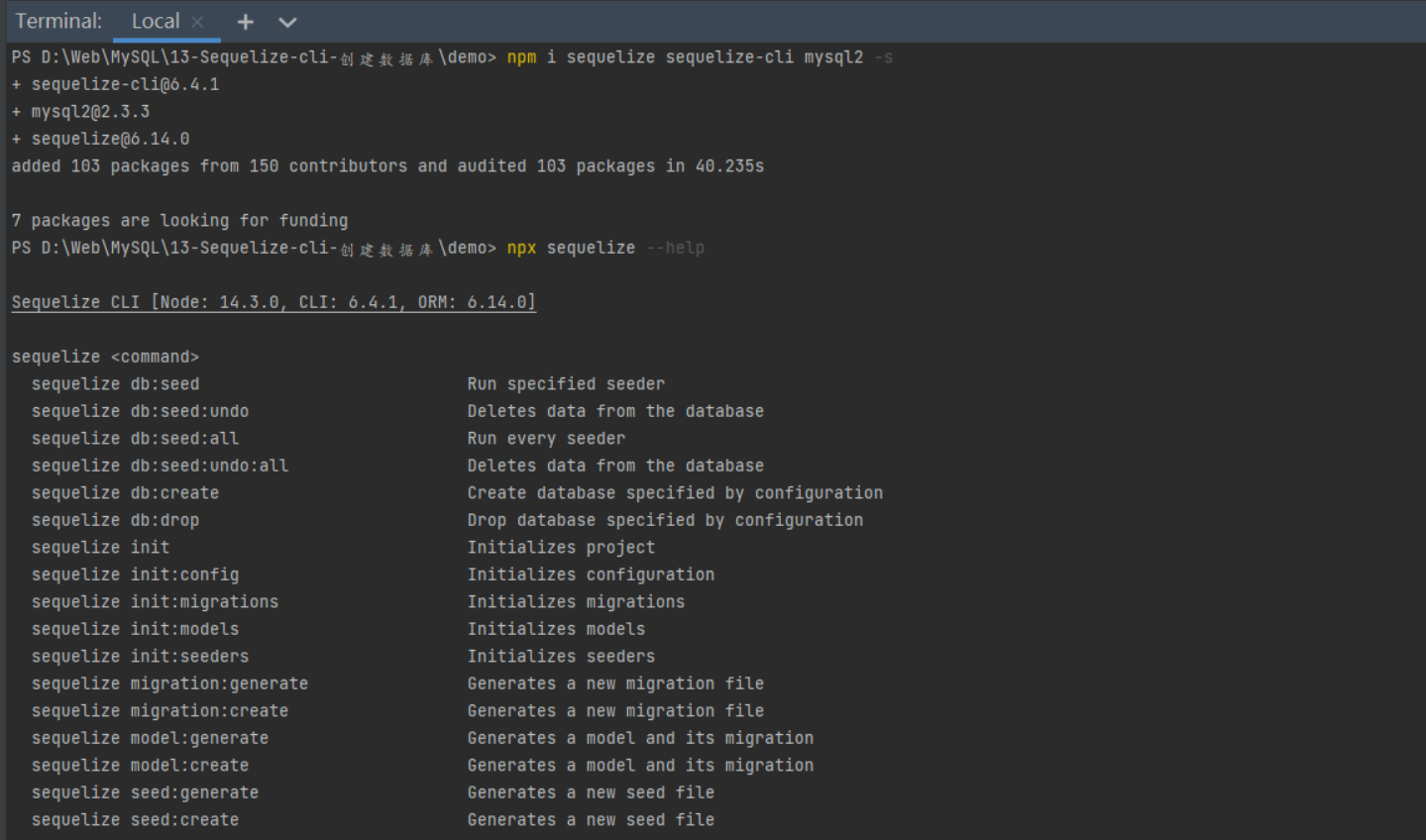The width and height of the screenshot is (1426, 840).
Task: Click 'npm i sequelize sequelize-cli mysql2' command text
Action: pyautogui.click(x=685, y=57)
